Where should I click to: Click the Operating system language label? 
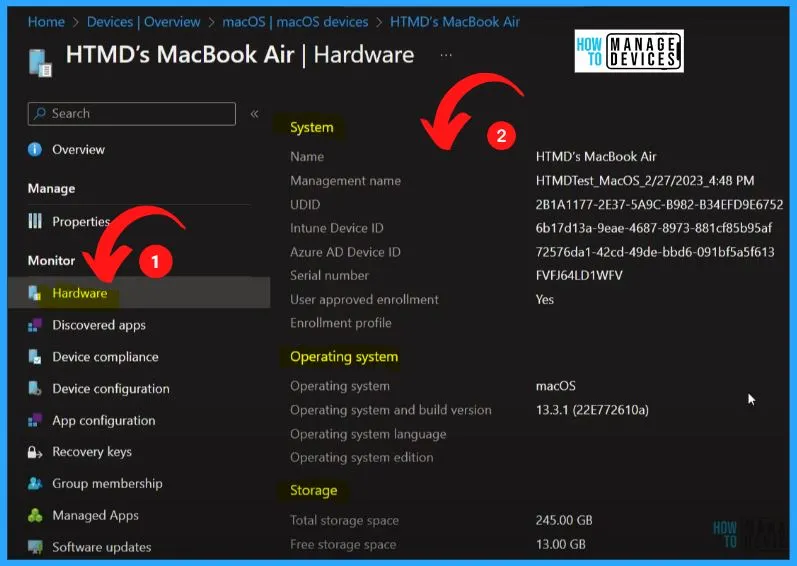pos(368,434)
